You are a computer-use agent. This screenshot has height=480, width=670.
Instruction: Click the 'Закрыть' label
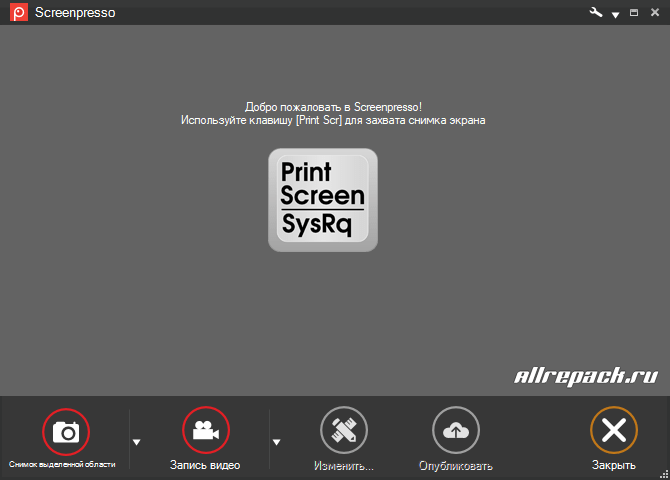point(614,465)
